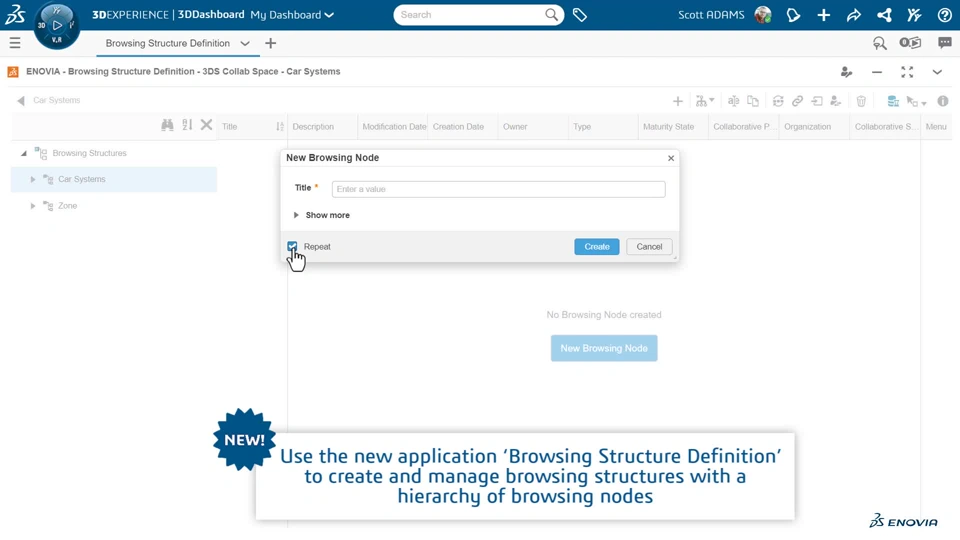Click the back arrow beside Car Systems

(21, 100)
